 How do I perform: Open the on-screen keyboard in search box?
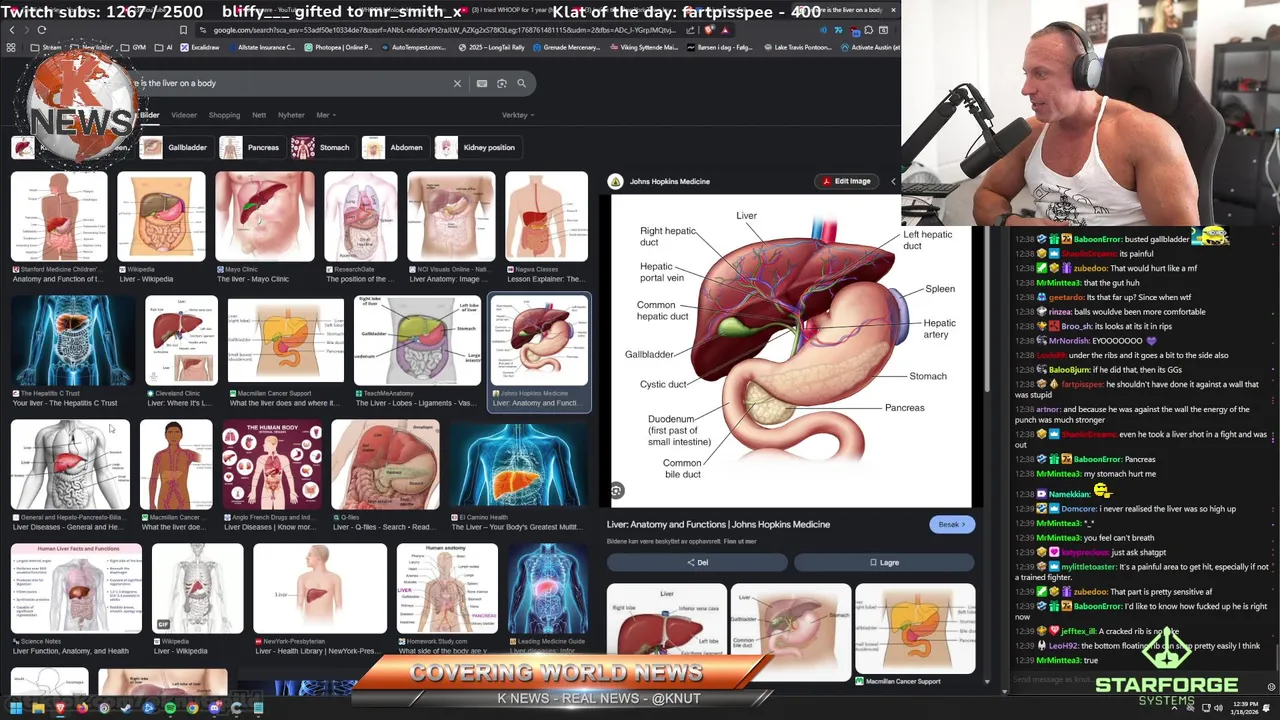[x=482, y=83]
